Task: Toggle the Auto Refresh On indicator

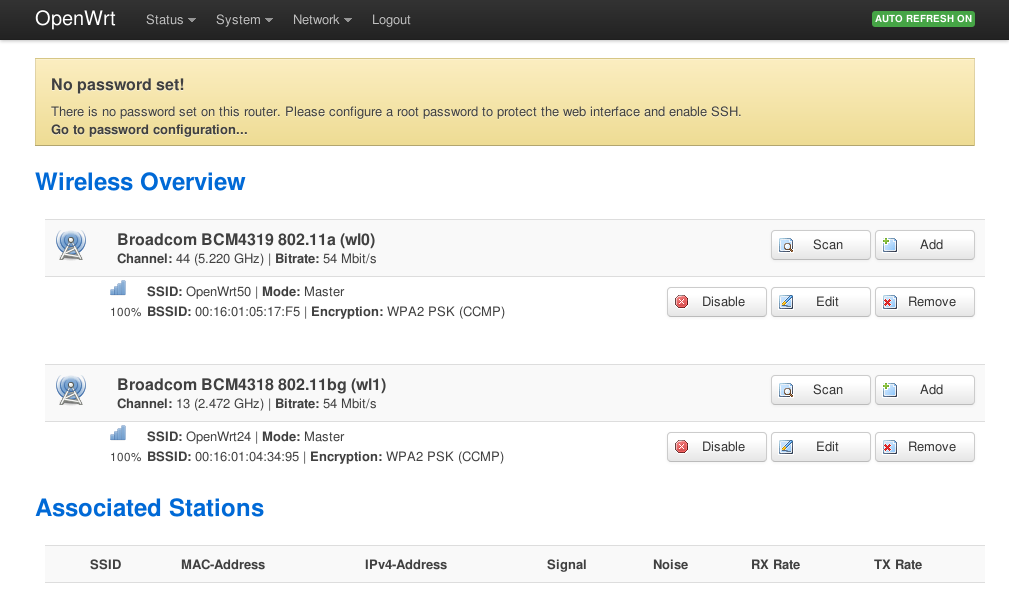Action: point(923,19)
